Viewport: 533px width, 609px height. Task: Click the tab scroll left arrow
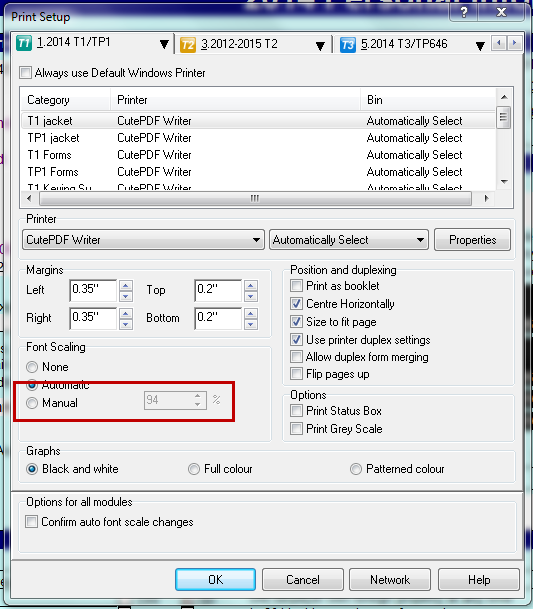click(x=499, y=43)
